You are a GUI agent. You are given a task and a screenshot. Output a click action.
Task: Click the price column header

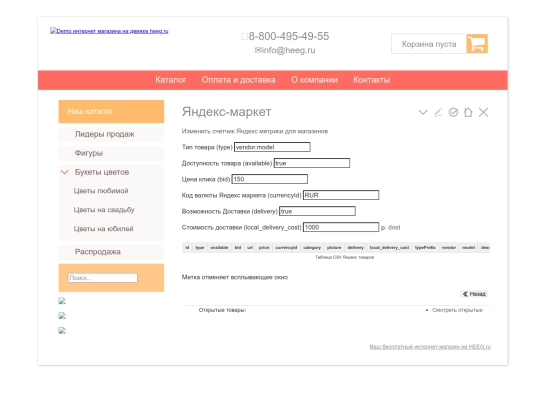pyautogui.click(x=264, y=248)
